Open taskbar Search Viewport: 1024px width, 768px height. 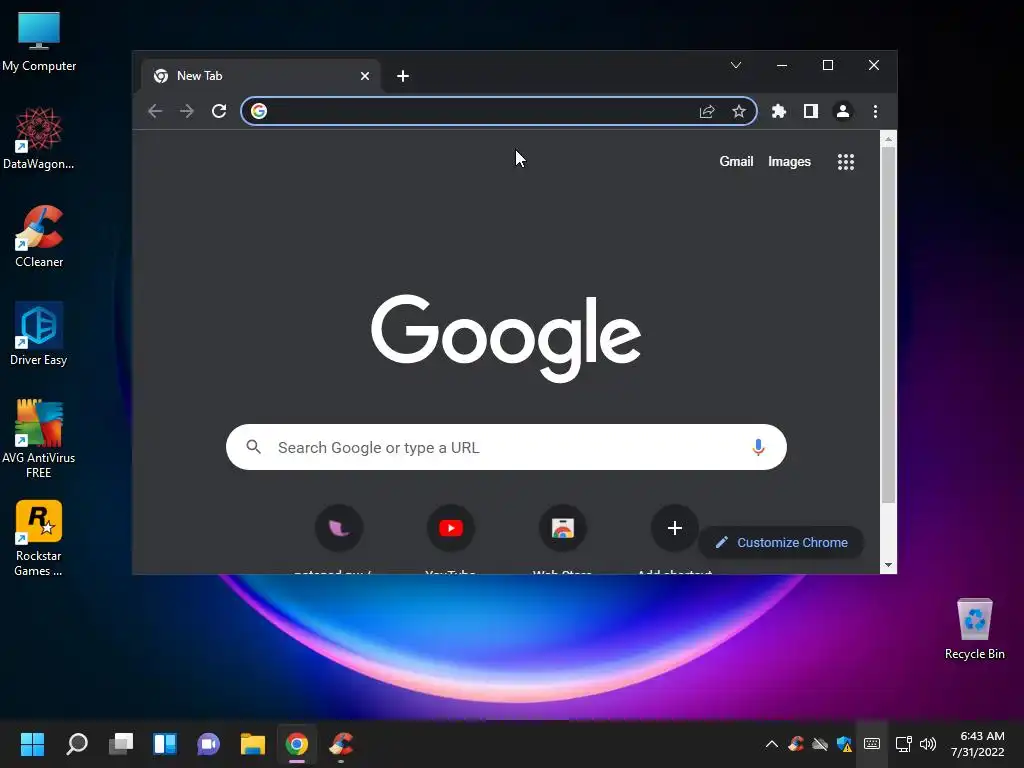pyautogui.click(x=76, y=744)
